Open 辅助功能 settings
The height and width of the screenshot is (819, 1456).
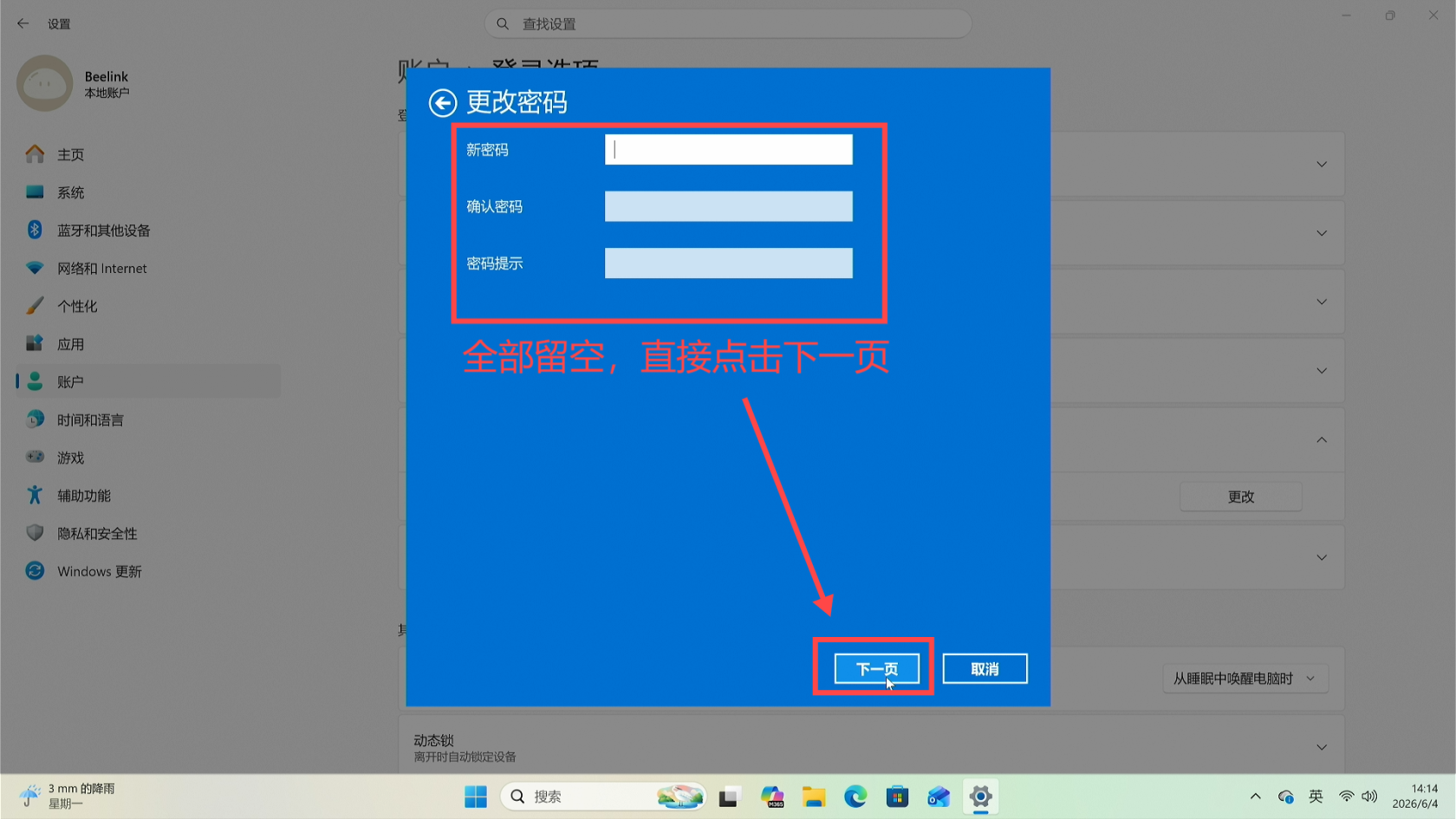pyautogui.click(x=147, y=495)
